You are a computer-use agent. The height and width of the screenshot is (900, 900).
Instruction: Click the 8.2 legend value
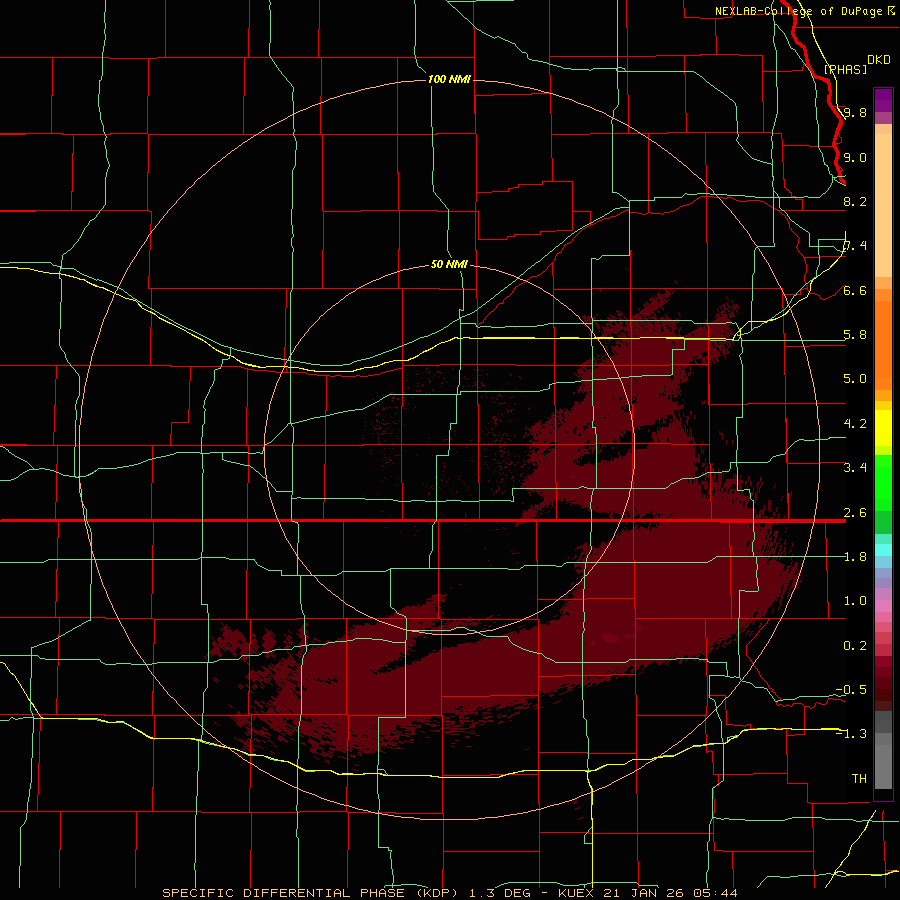point(855,201)
